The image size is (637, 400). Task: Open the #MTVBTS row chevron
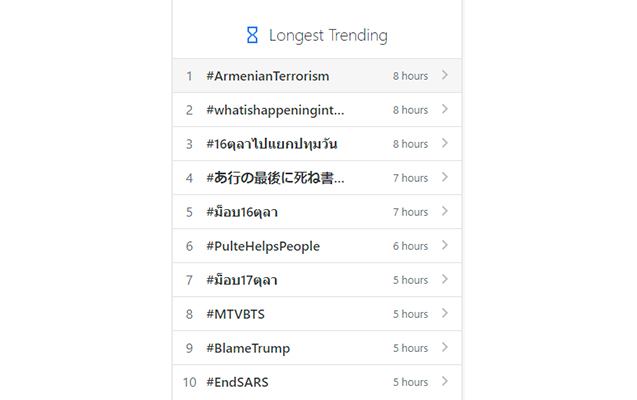coord(445,313)
